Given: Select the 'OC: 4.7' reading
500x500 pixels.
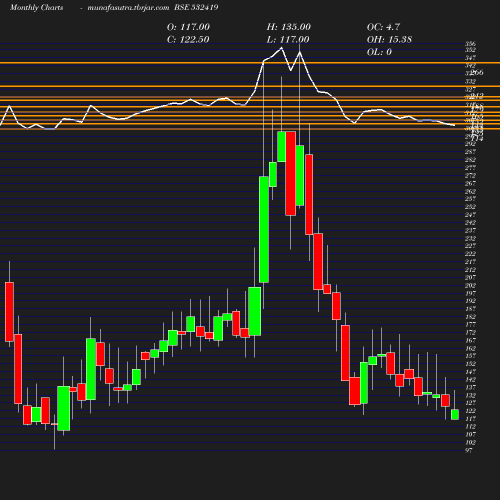Looking at the screenshot, I should coord(383,27).
